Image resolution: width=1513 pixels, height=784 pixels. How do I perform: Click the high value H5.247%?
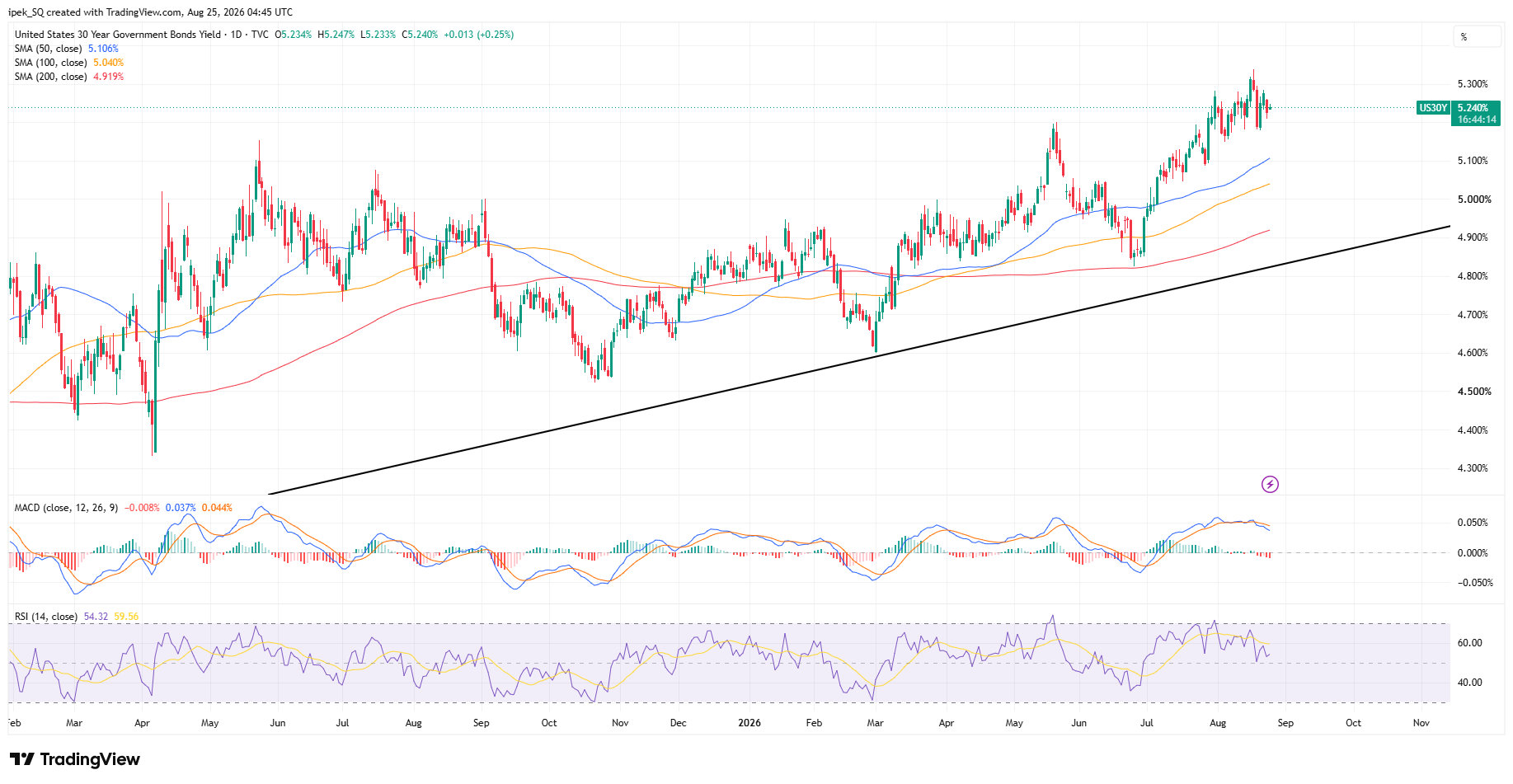tap(336, 35)
